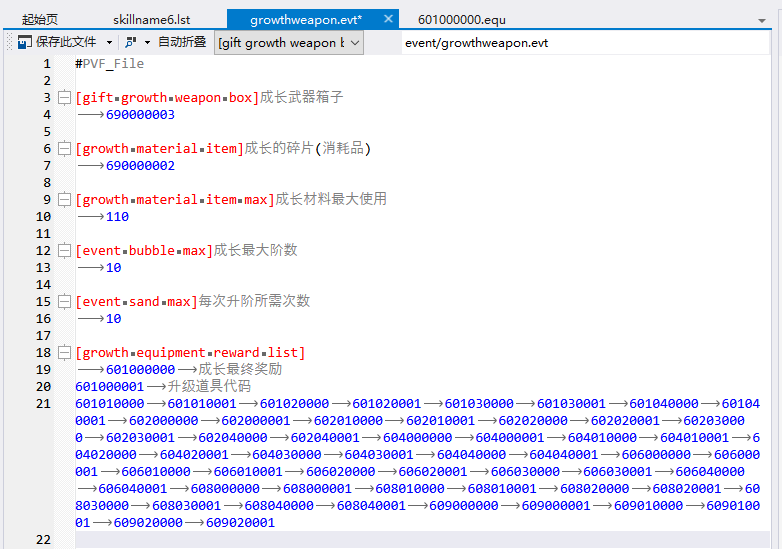Open the 保存此文件 dropdown arrow

(106, 42)
